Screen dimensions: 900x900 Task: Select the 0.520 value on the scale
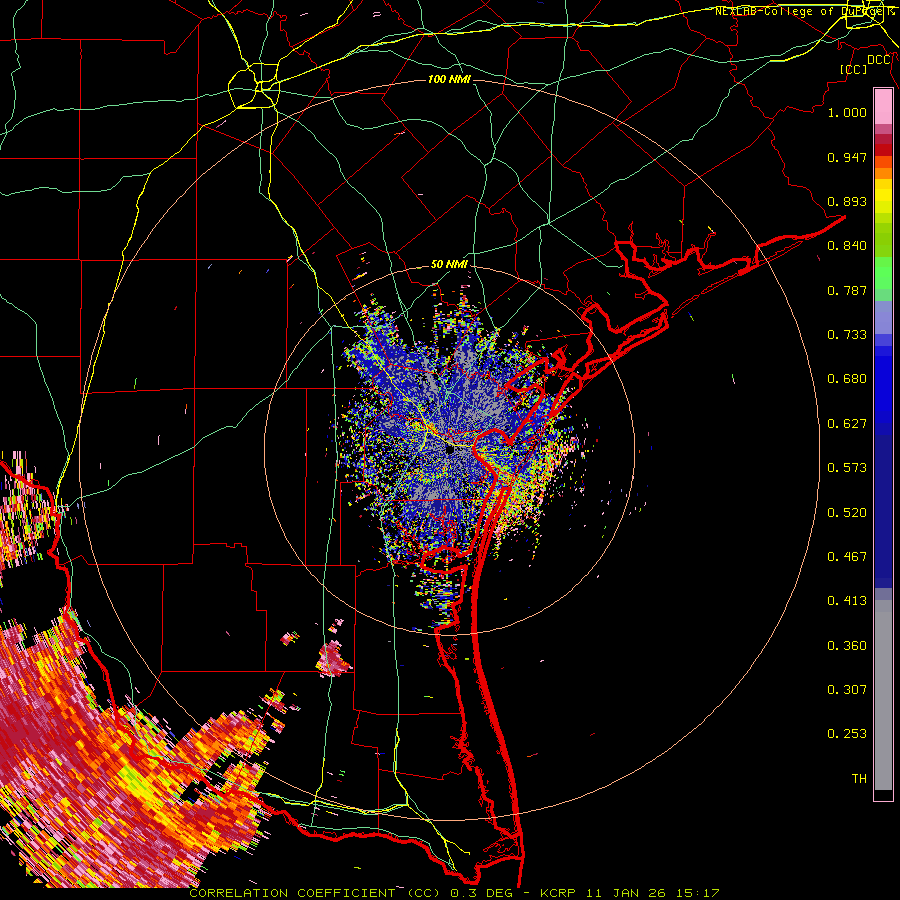coord(847,513)
